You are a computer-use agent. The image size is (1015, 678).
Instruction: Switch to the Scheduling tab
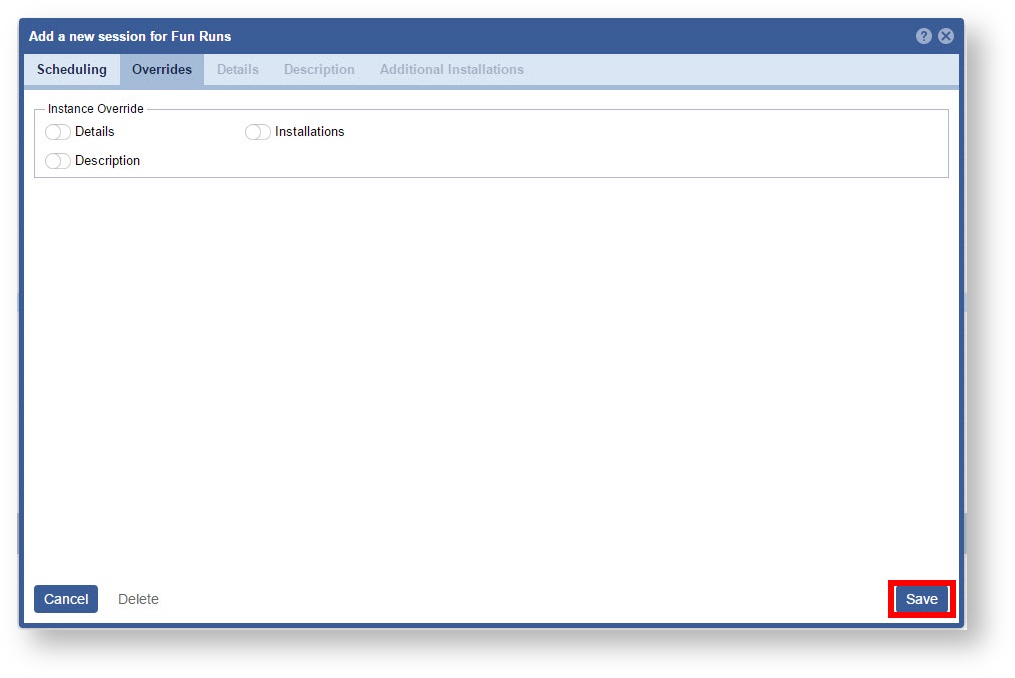click(x=72, y=70)
